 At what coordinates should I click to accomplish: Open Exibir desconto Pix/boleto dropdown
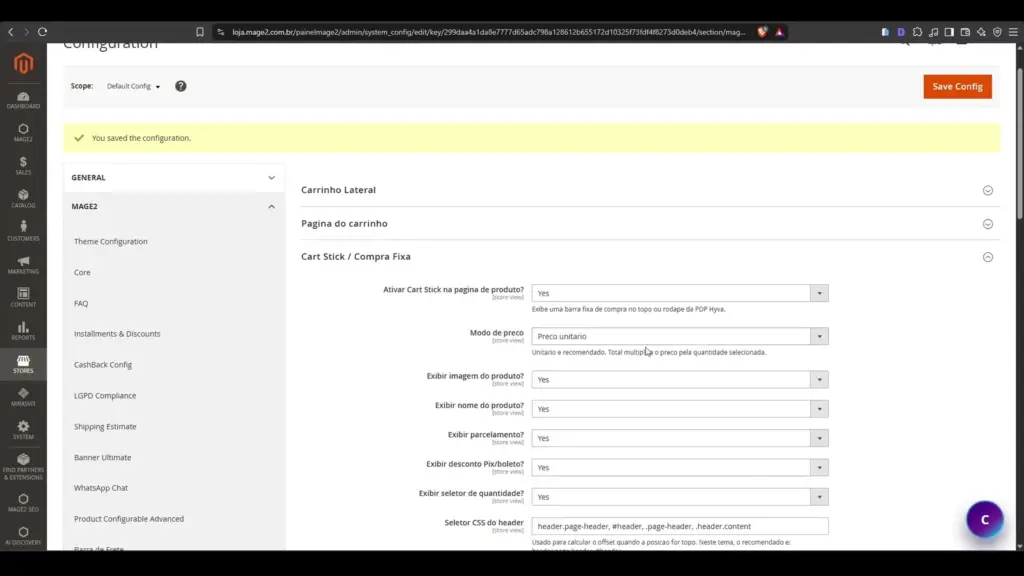tap(680, 468)
